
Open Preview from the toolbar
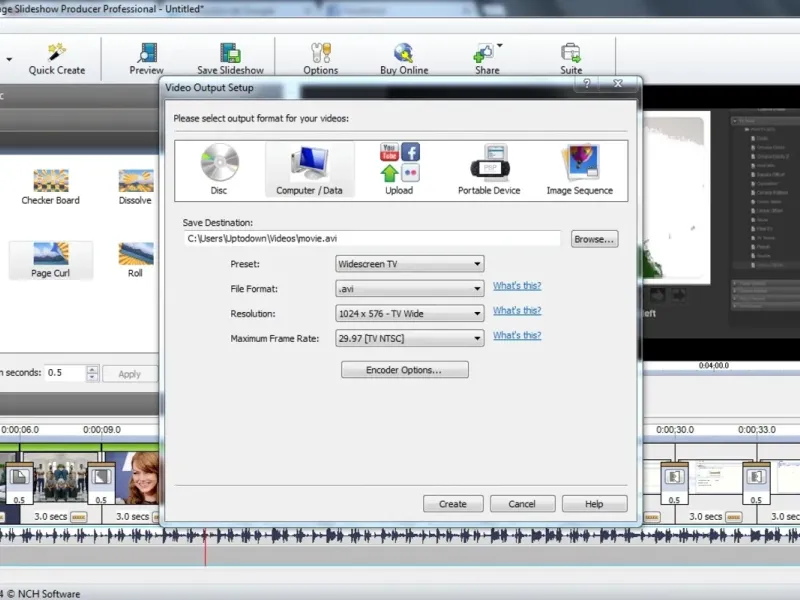point(147,58)
